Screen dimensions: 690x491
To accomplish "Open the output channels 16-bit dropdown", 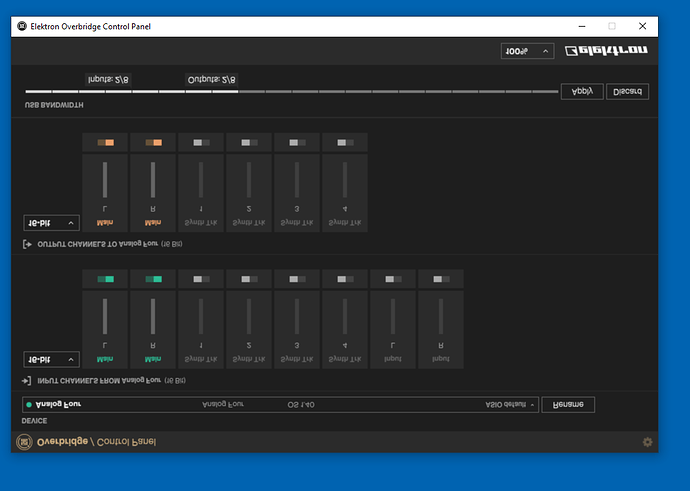I will 51,223.
